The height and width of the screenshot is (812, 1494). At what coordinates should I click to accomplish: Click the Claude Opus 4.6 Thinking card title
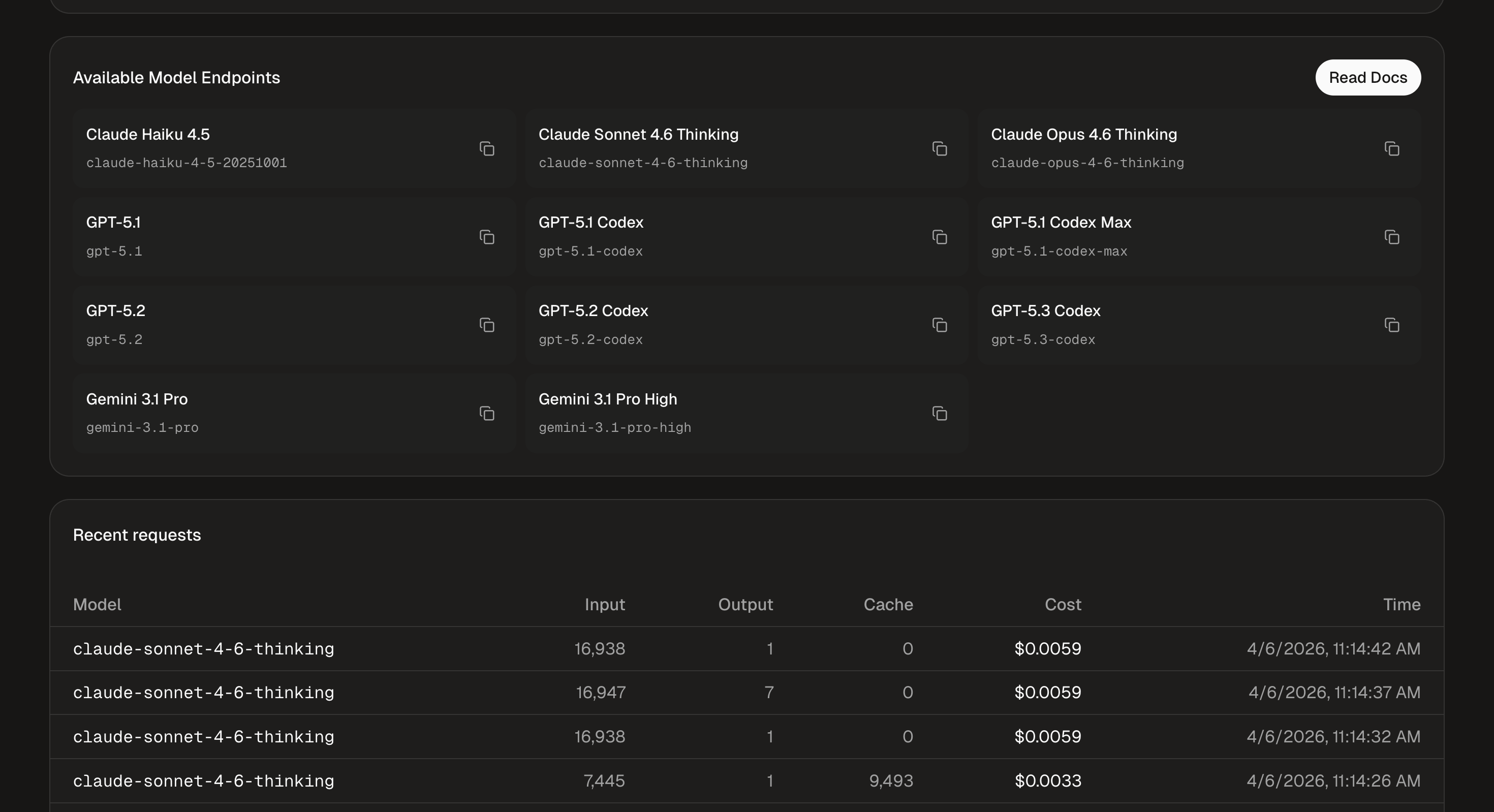coord(1083,135)
